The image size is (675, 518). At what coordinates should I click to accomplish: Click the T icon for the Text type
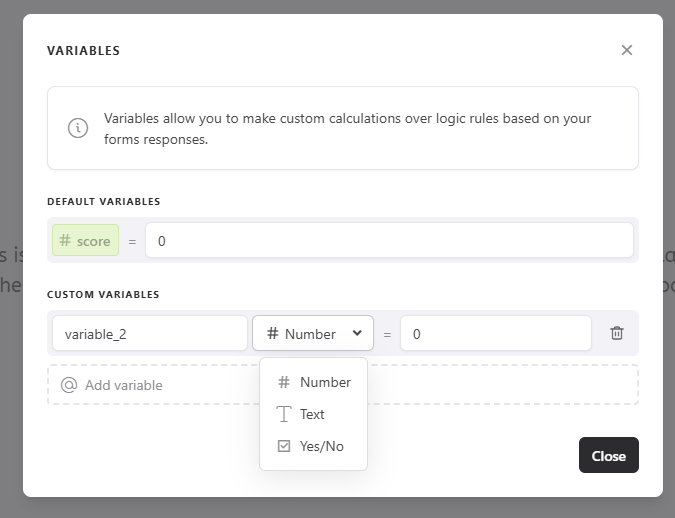pos(284,414)
